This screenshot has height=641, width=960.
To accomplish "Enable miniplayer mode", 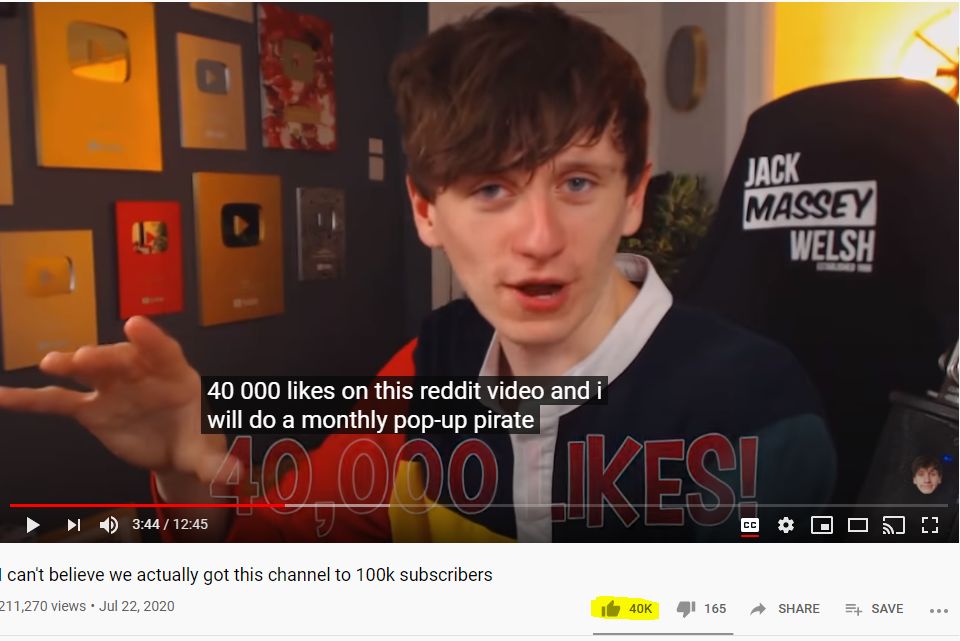I will pyautogui.click(x=822, y=525).
